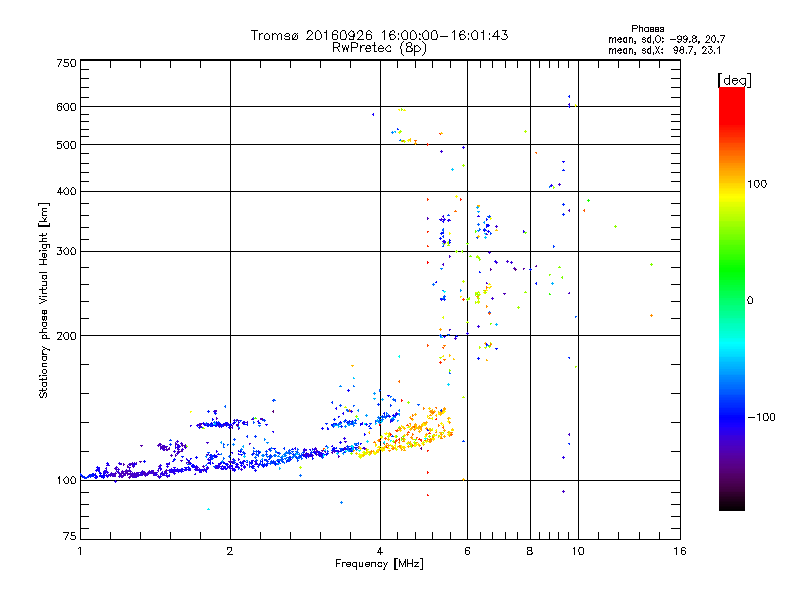Click the '[deg]' colorbar unit label
Viewport: 800px width, 600px height.
tap(734, 80)
